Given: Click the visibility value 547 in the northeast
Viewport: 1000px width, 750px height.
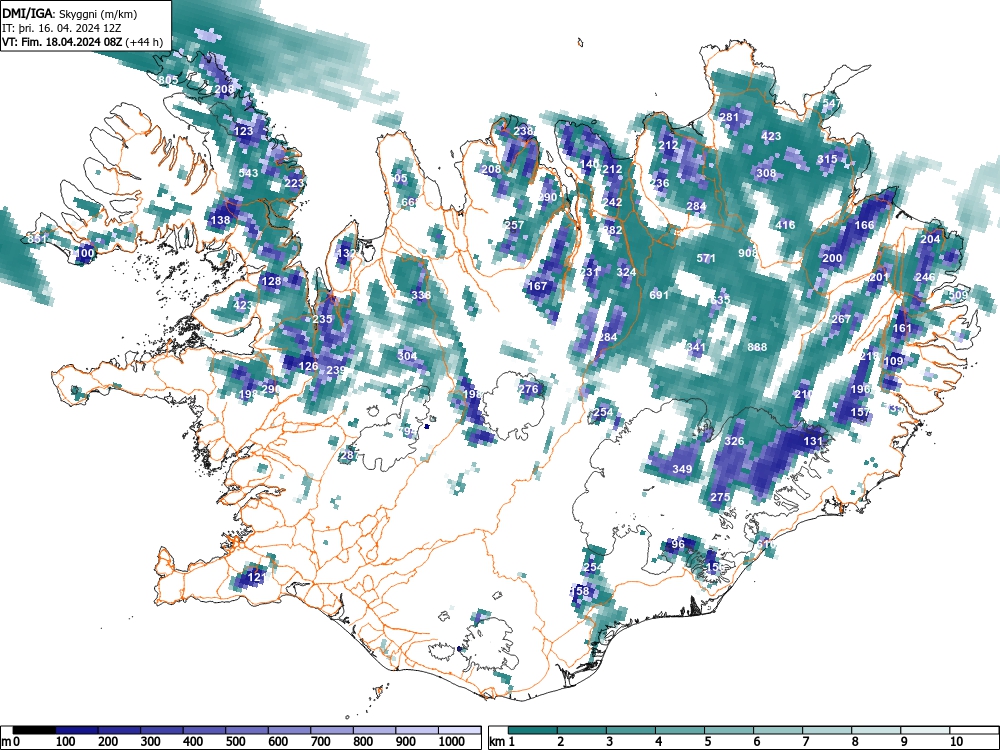Looking at the screenshot, I should pos(832,103).
